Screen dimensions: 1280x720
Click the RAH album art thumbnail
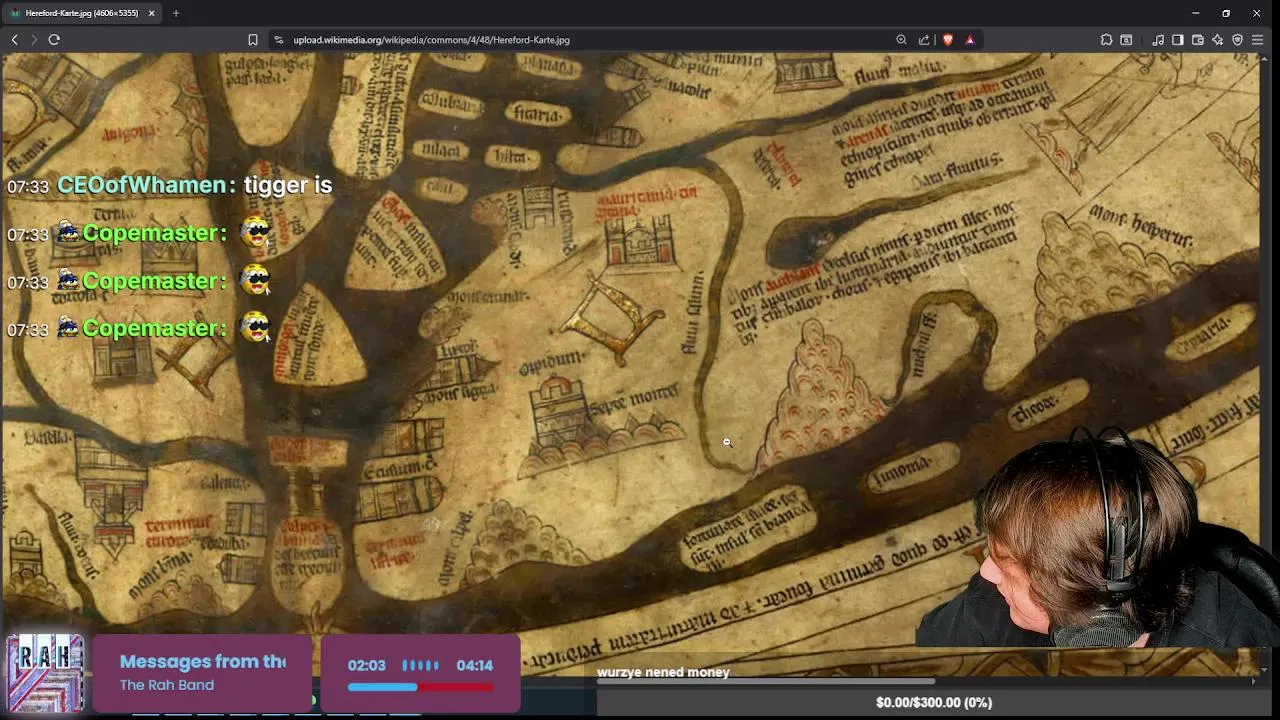point(46,674)
